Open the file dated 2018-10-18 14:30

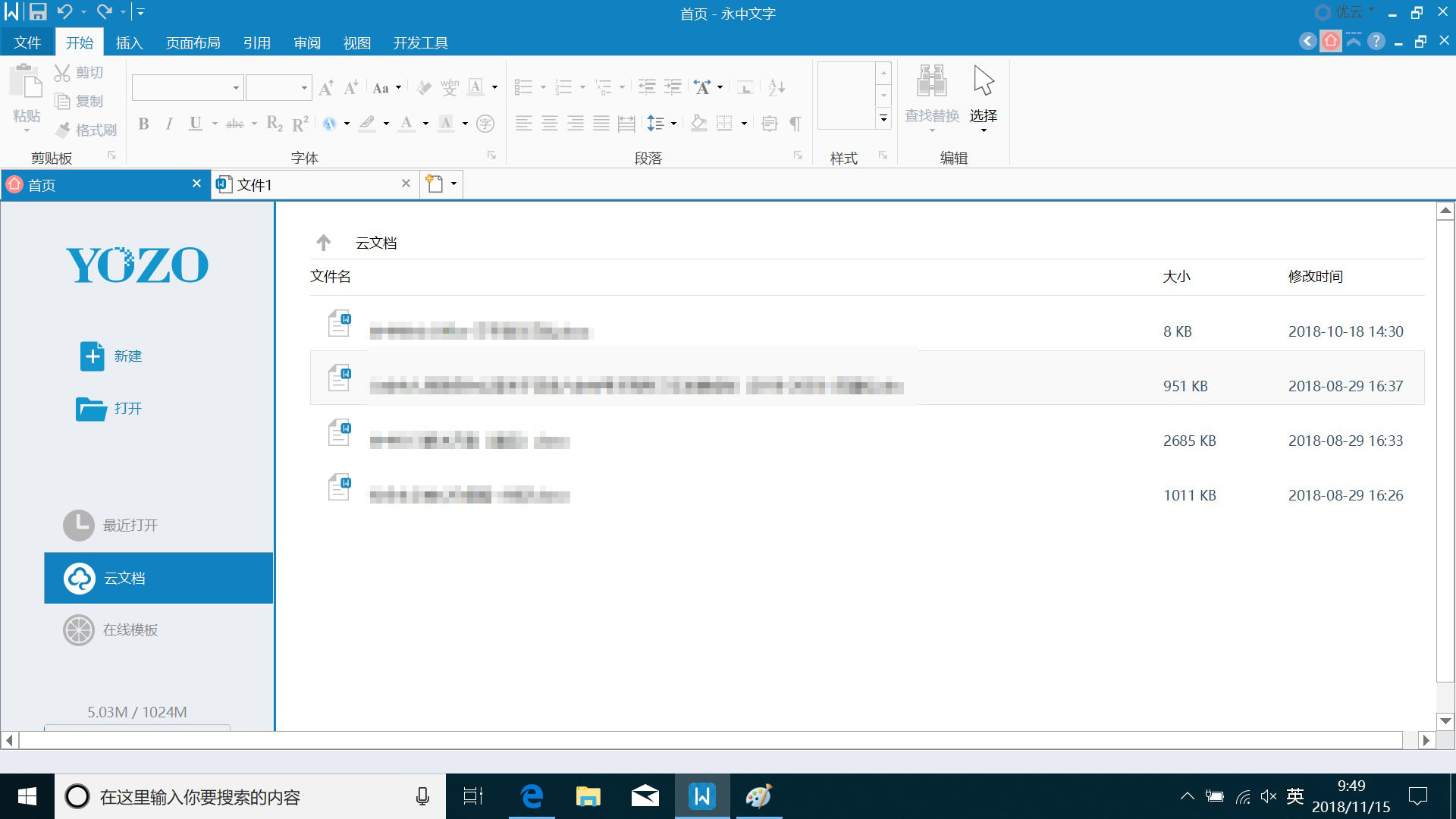tap(867, 324)
